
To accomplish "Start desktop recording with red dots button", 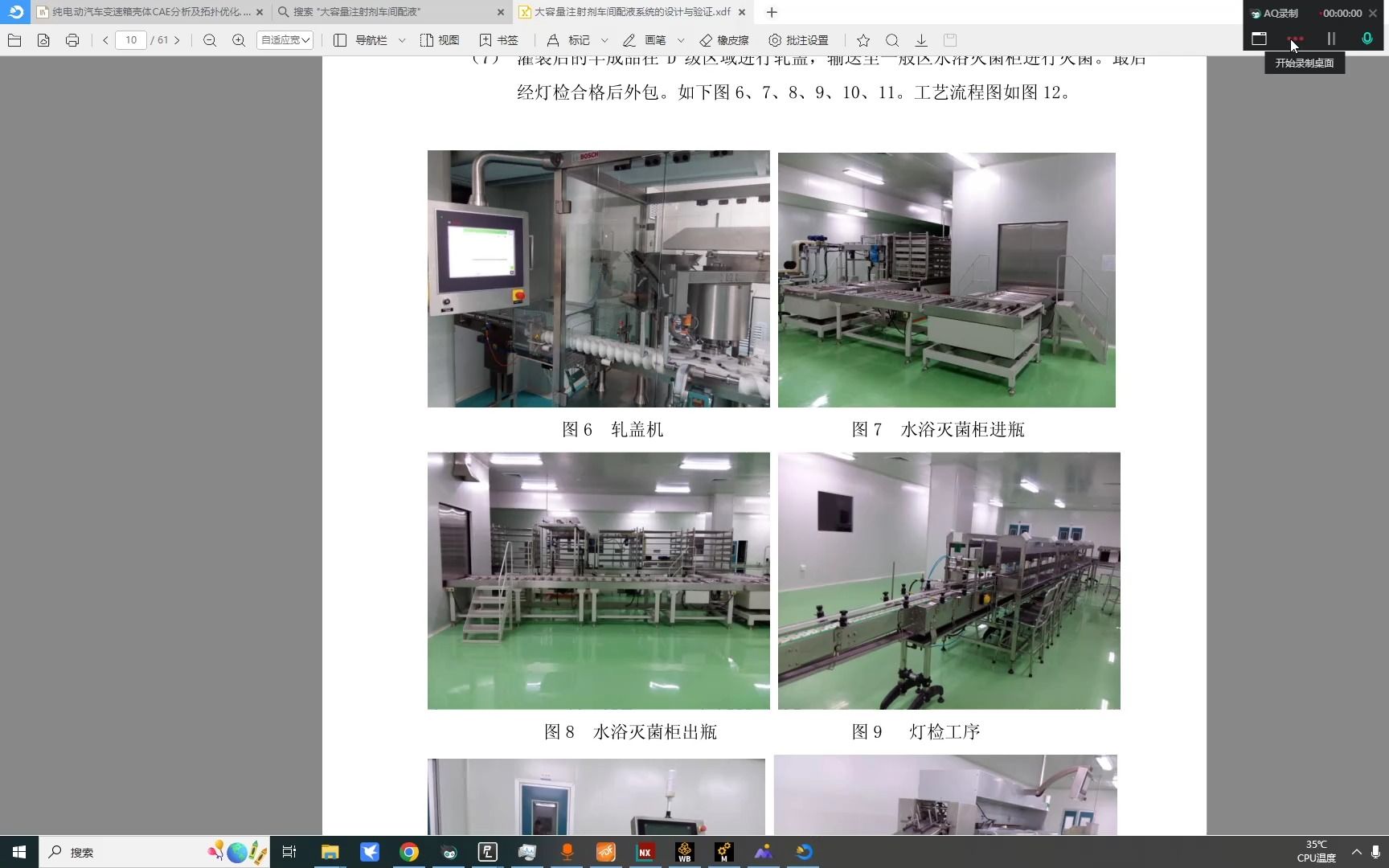I will point(1295,39).
